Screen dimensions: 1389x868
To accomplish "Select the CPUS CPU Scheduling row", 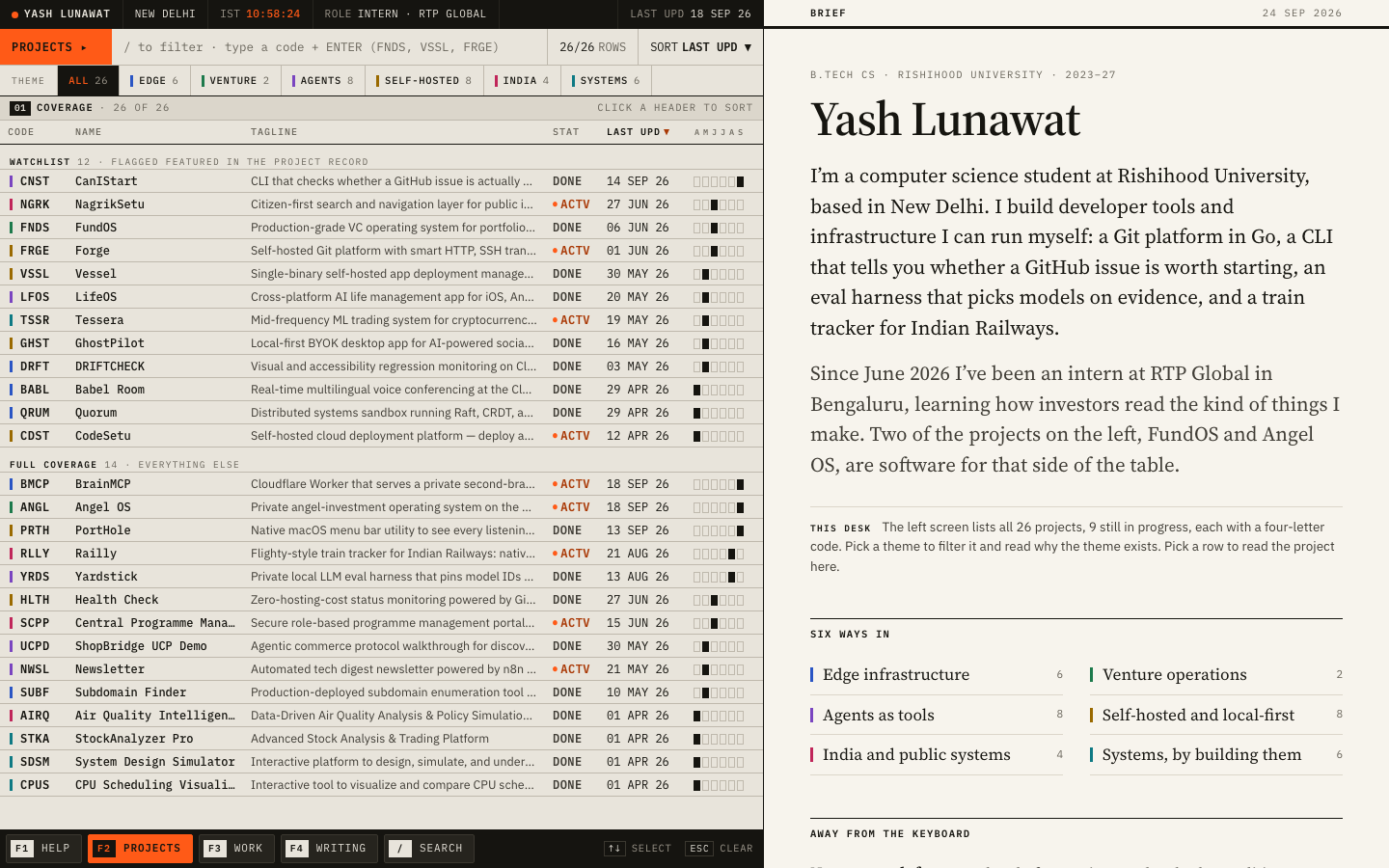I will [x=381, y=785].
